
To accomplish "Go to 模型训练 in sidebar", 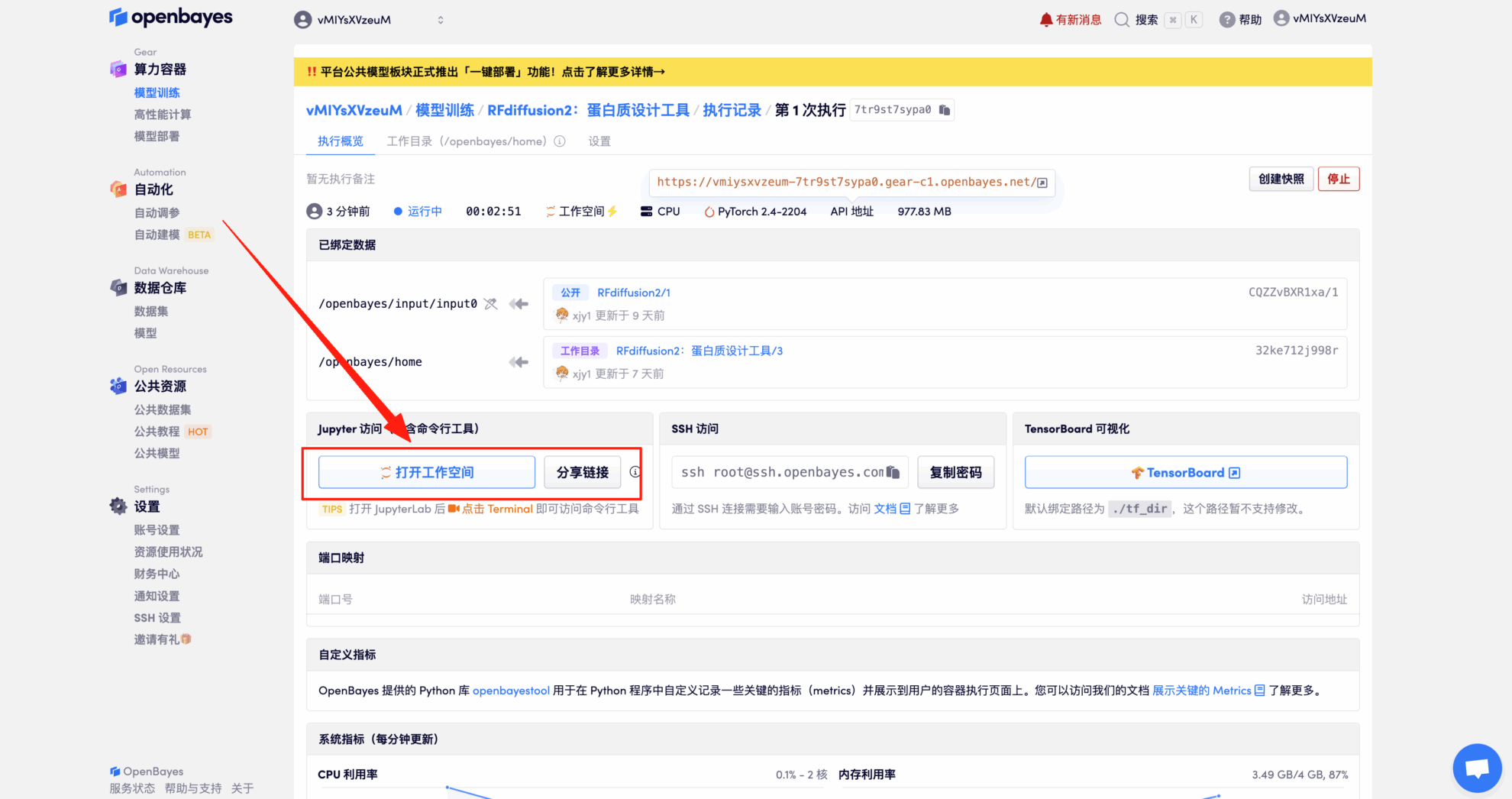I will (157, 92).
